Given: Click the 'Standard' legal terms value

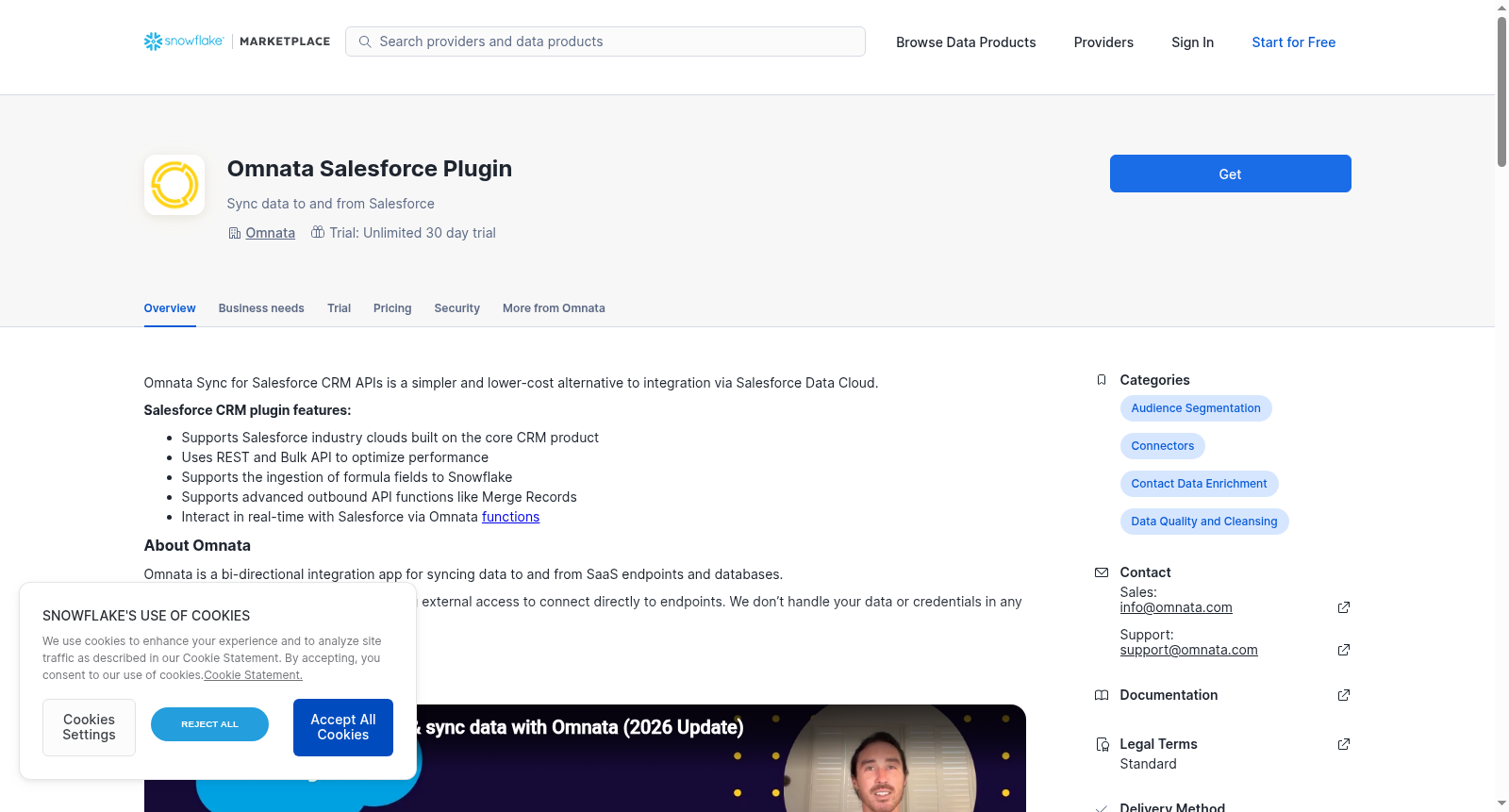Looking at the screenshot, I should point(1148,764).
